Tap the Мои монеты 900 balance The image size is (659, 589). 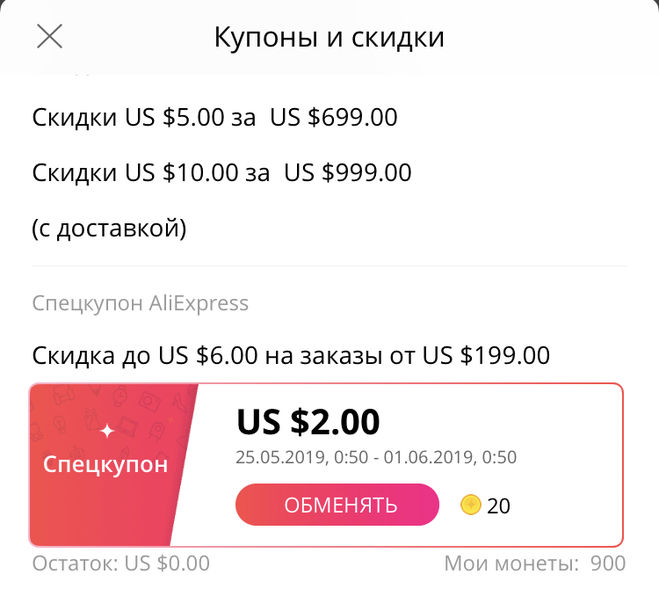534,564
